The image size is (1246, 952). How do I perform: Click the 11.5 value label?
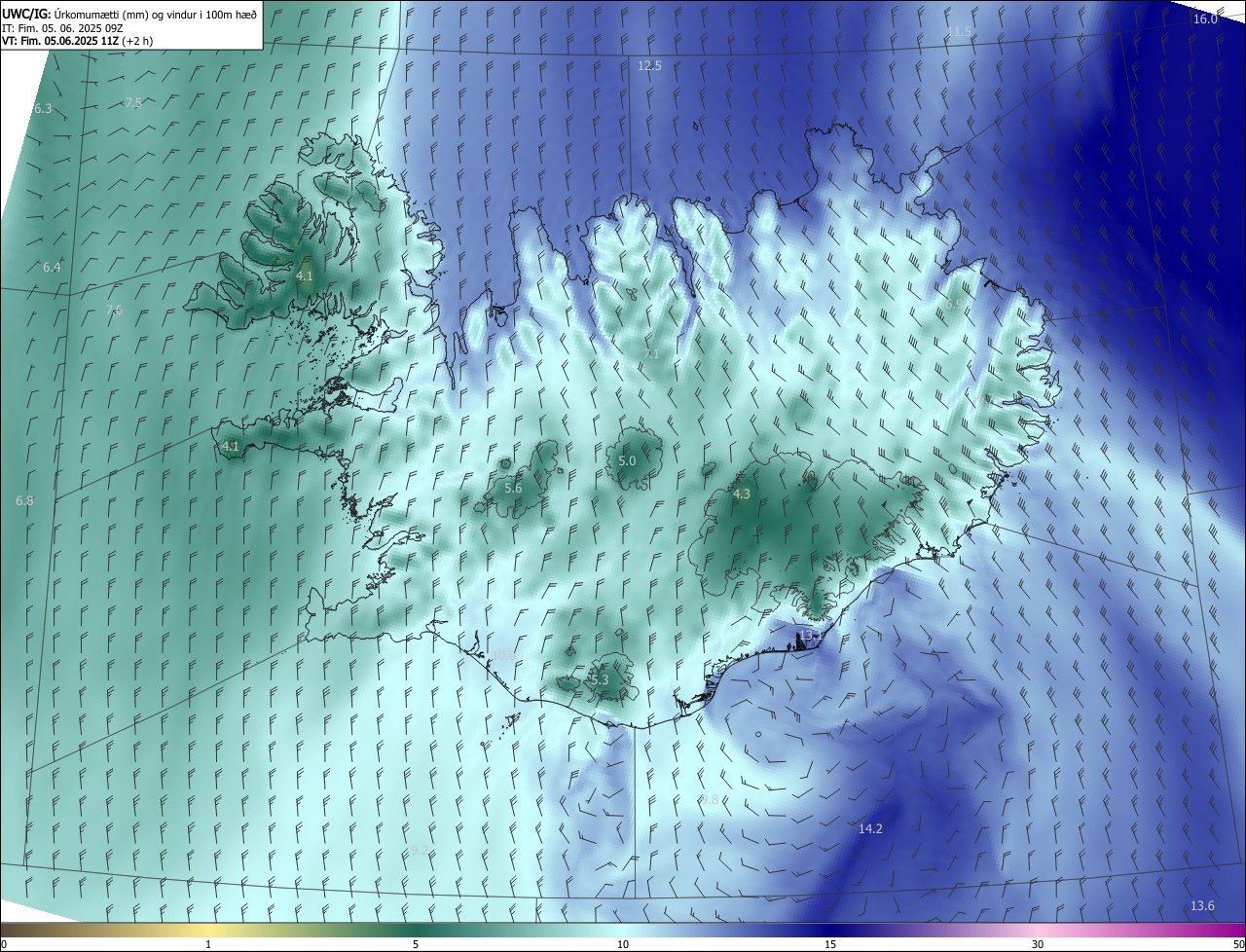pyautogui.click(x=960, y=32)
